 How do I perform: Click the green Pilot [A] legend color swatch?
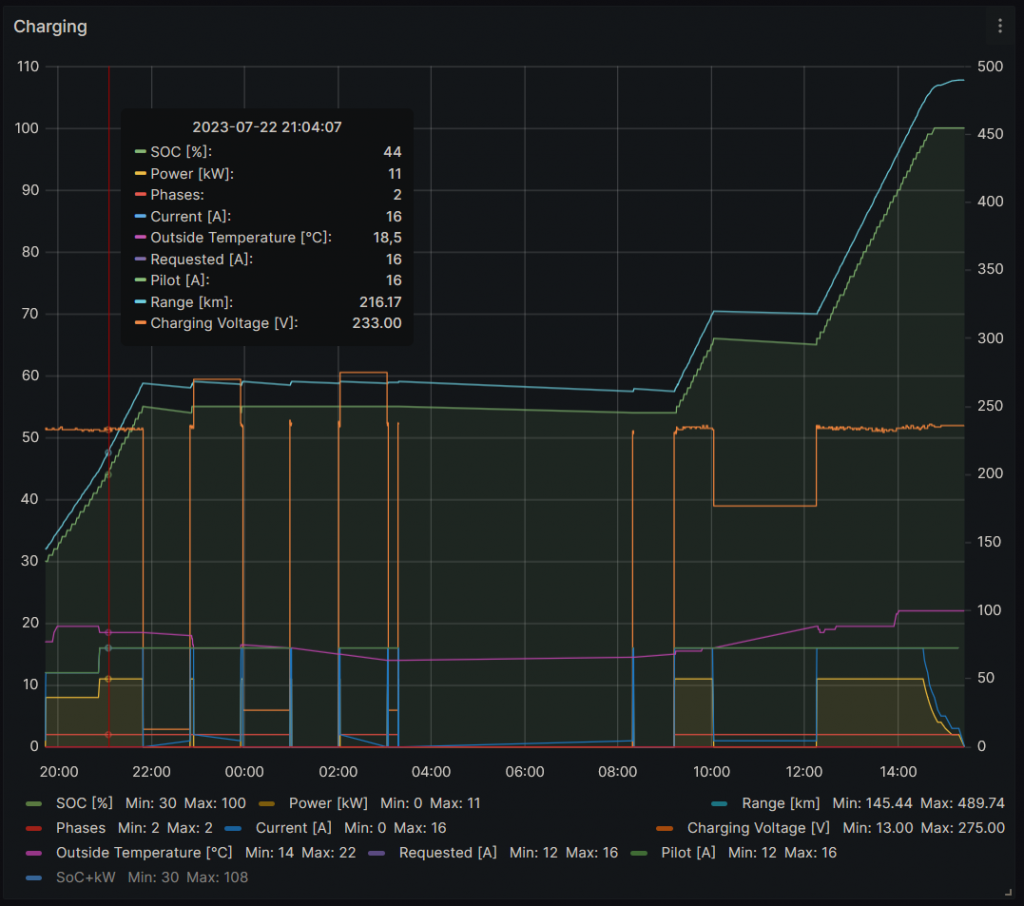pyautogui.click(x=639, y=854)
